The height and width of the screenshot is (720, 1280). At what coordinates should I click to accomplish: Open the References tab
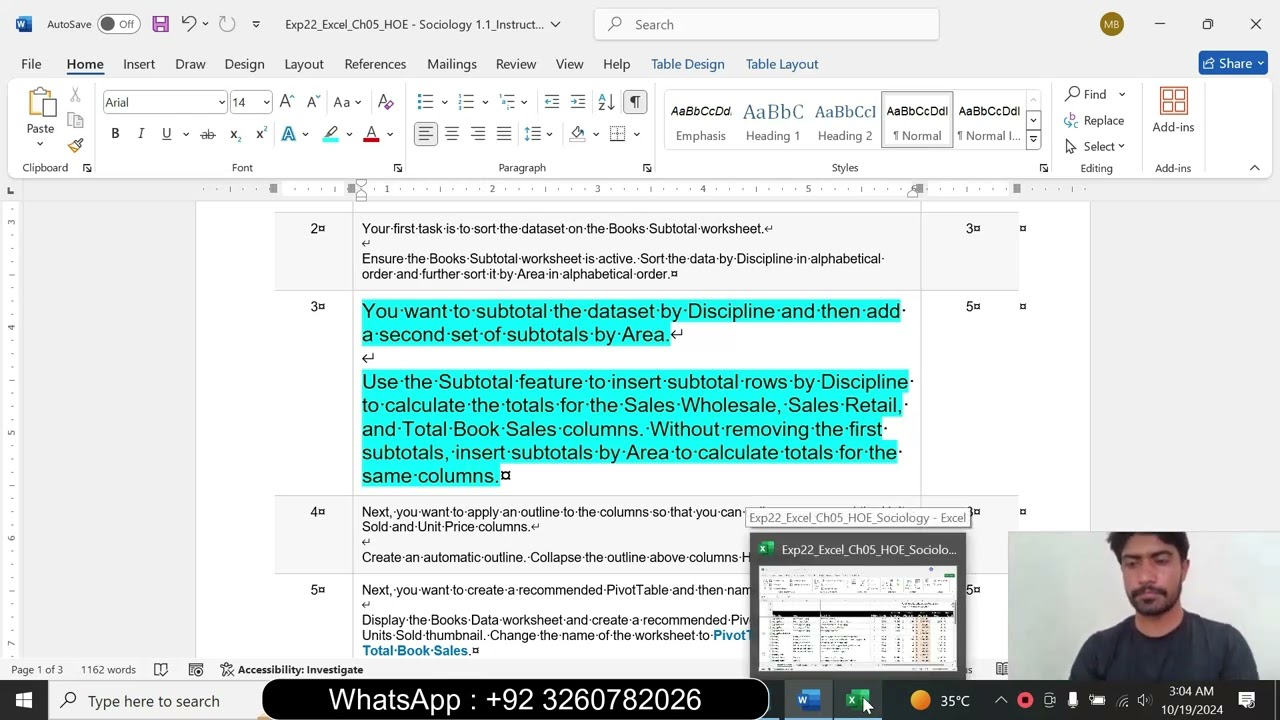(375, 64)
